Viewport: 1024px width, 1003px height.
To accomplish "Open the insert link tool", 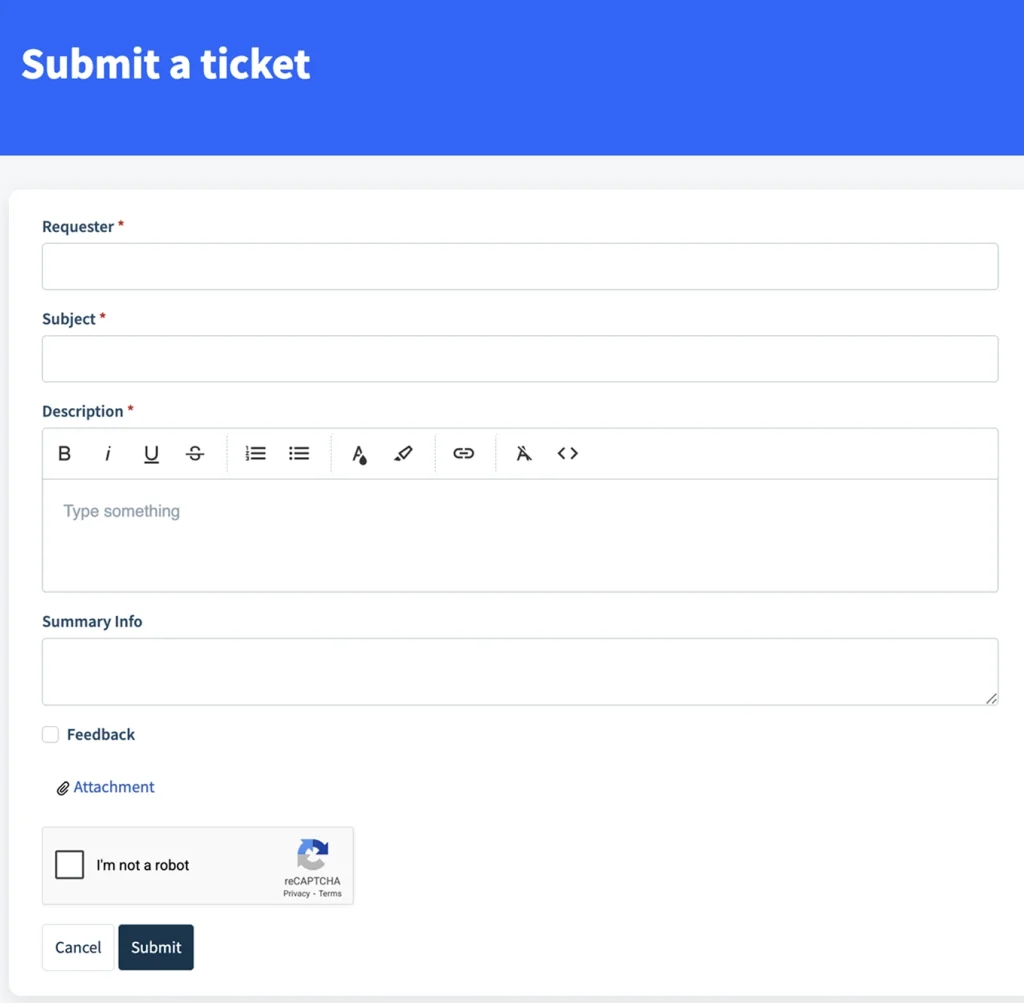I will pyautogui.click(x=464, y=453).
